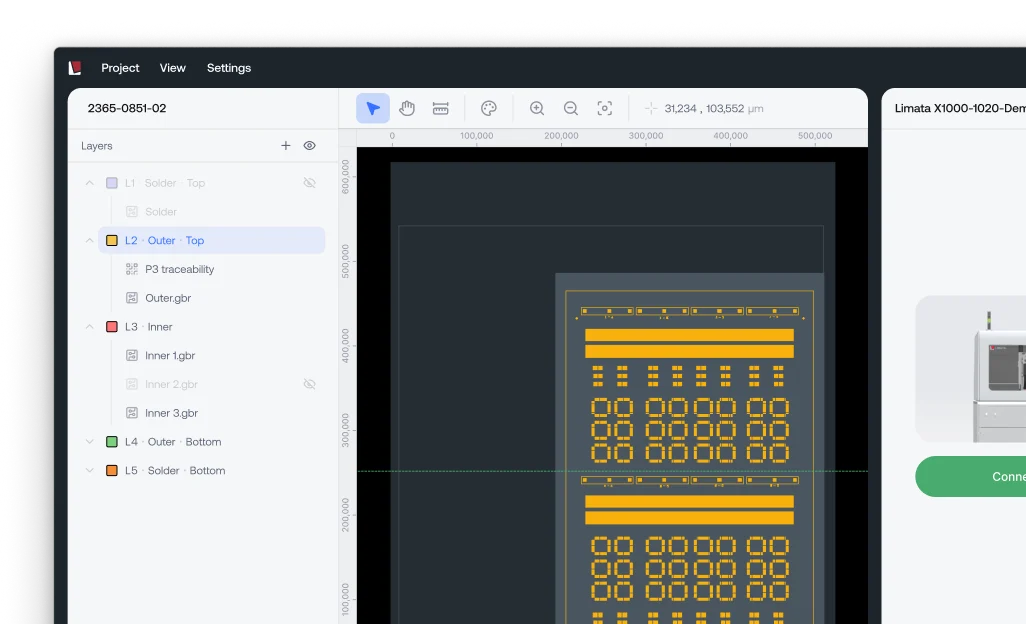Click the red L3 Inner color swatch
The height and width of the screenshot is (624, 1026).
tap(112, 327)
